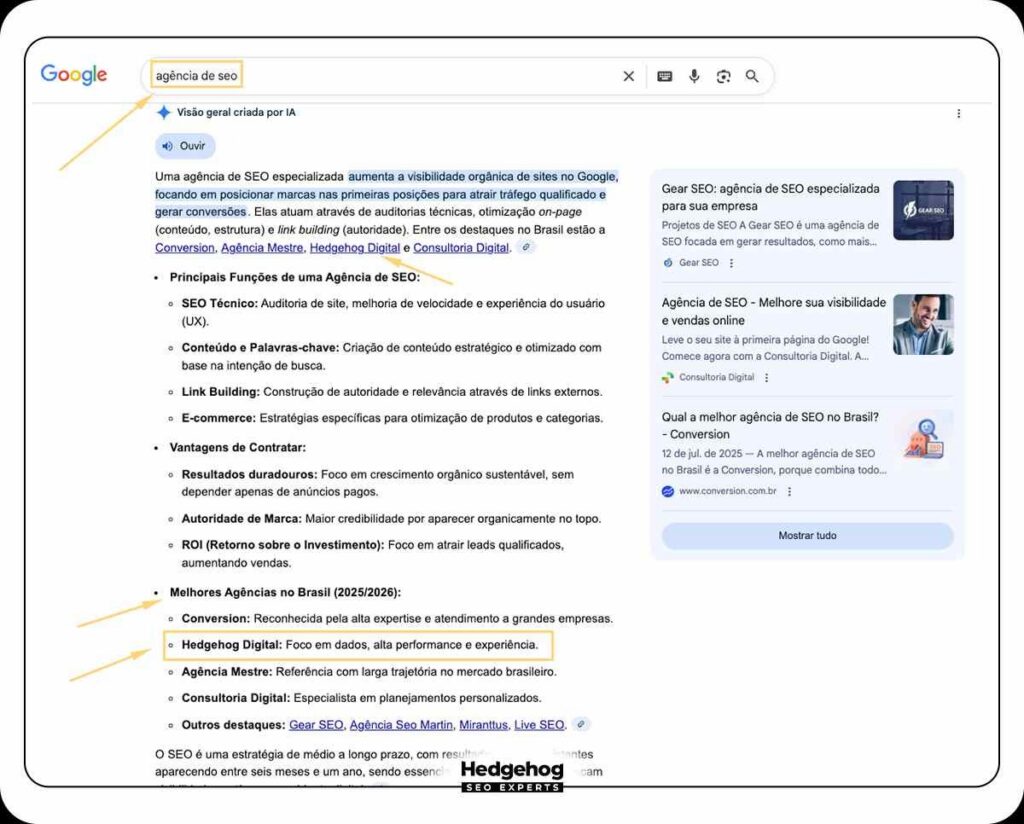Image resolution: width=1024 pixels, height=824 pixels.
Task: Click the Mostrar tudo button
Action: pos(807,536)
